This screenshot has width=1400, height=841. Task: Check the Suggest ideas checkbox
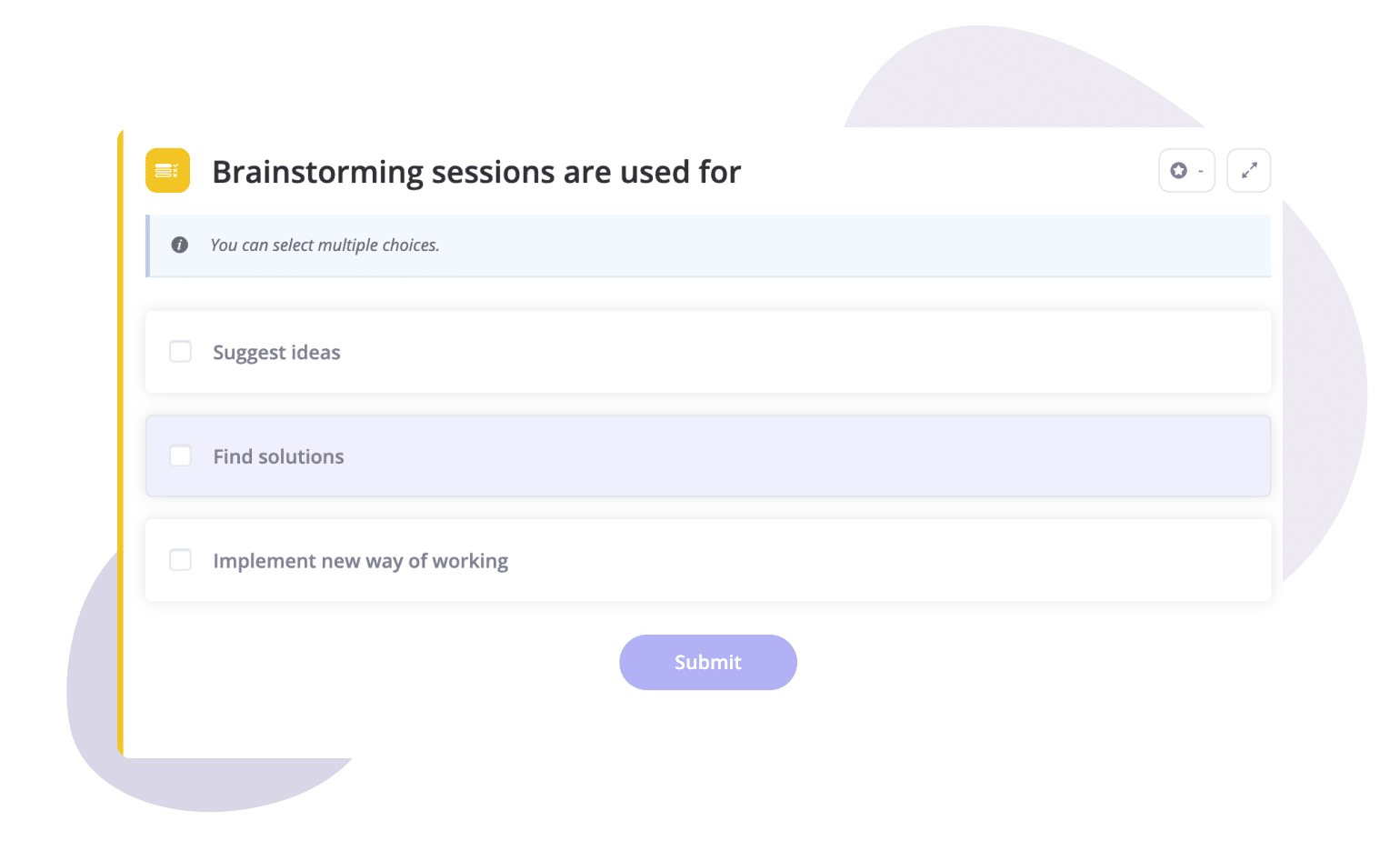click(x=181, y=352)
